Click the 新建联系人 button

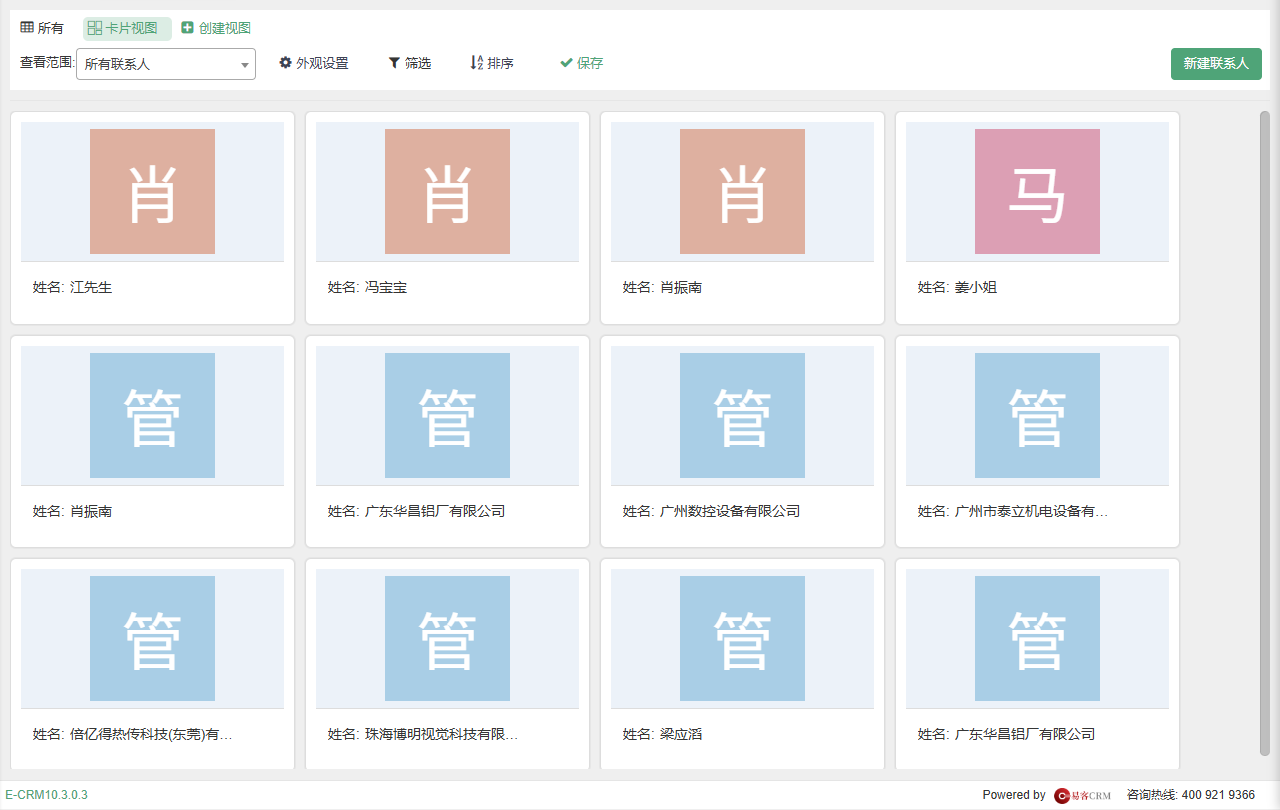(1216, 63)
